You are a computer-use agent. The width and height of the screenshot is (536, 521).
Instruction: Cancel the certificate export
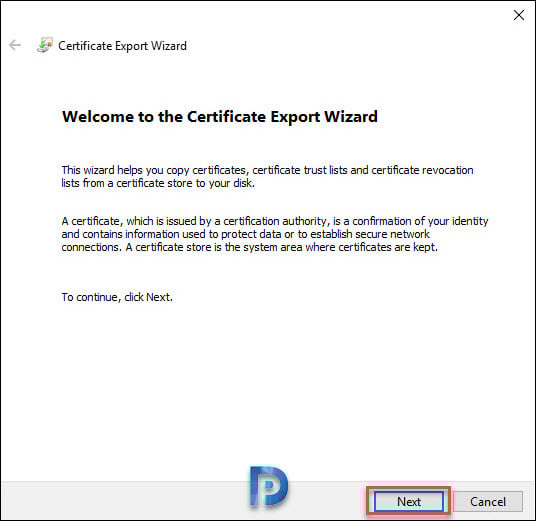click(x=488, y=502)
